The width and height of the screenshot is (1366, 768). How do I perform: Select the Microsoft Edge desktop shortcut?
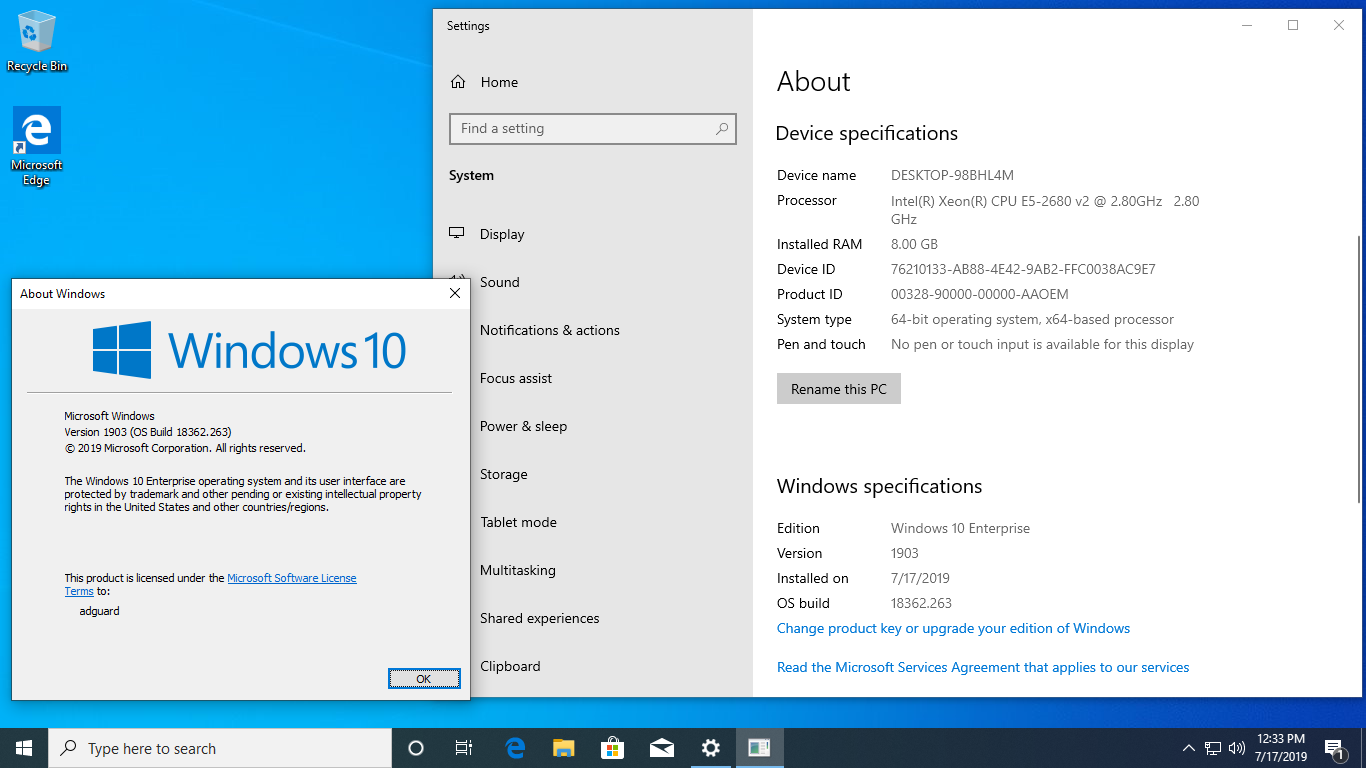37,147
